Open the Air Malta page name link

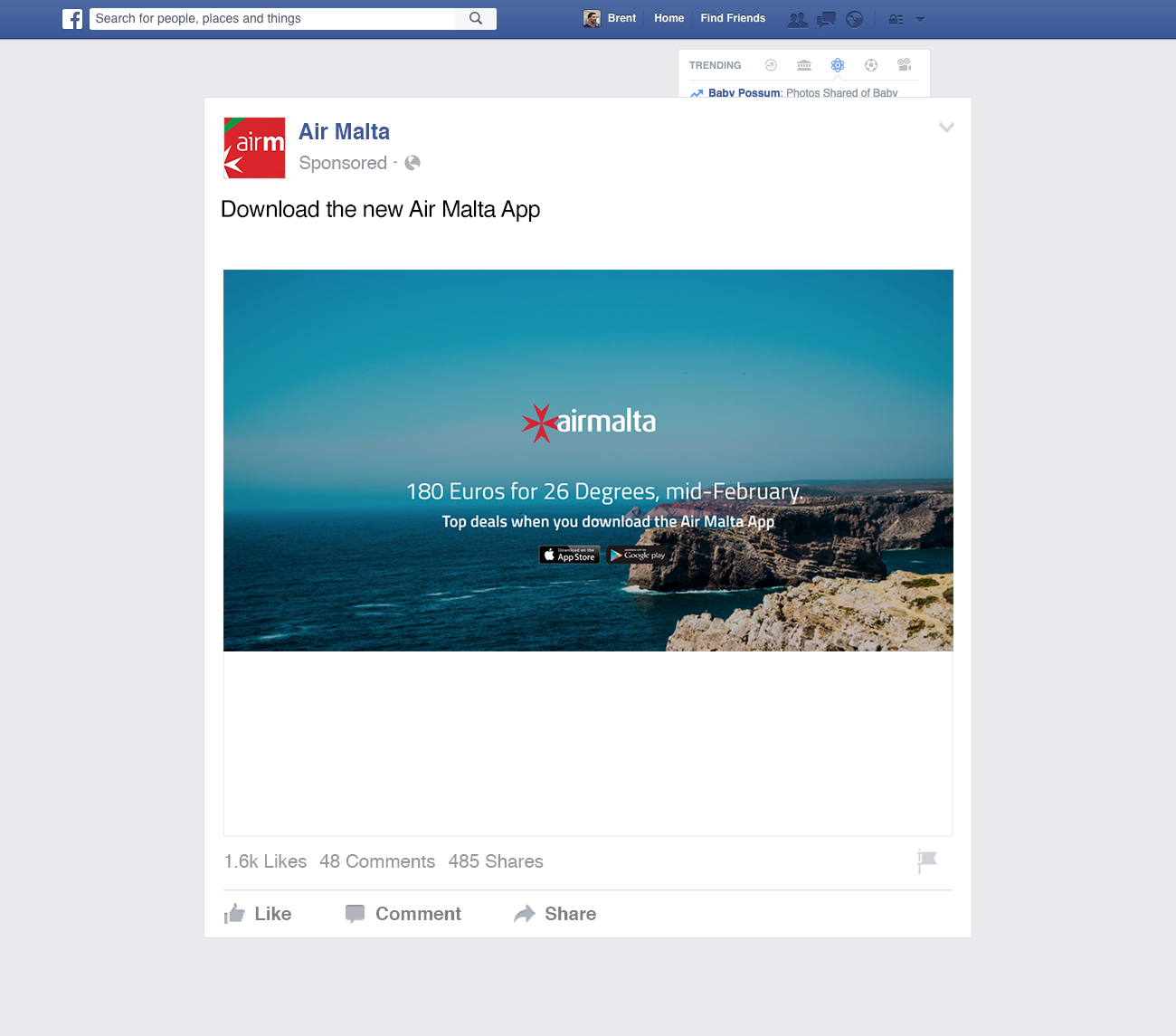(345, 132)
